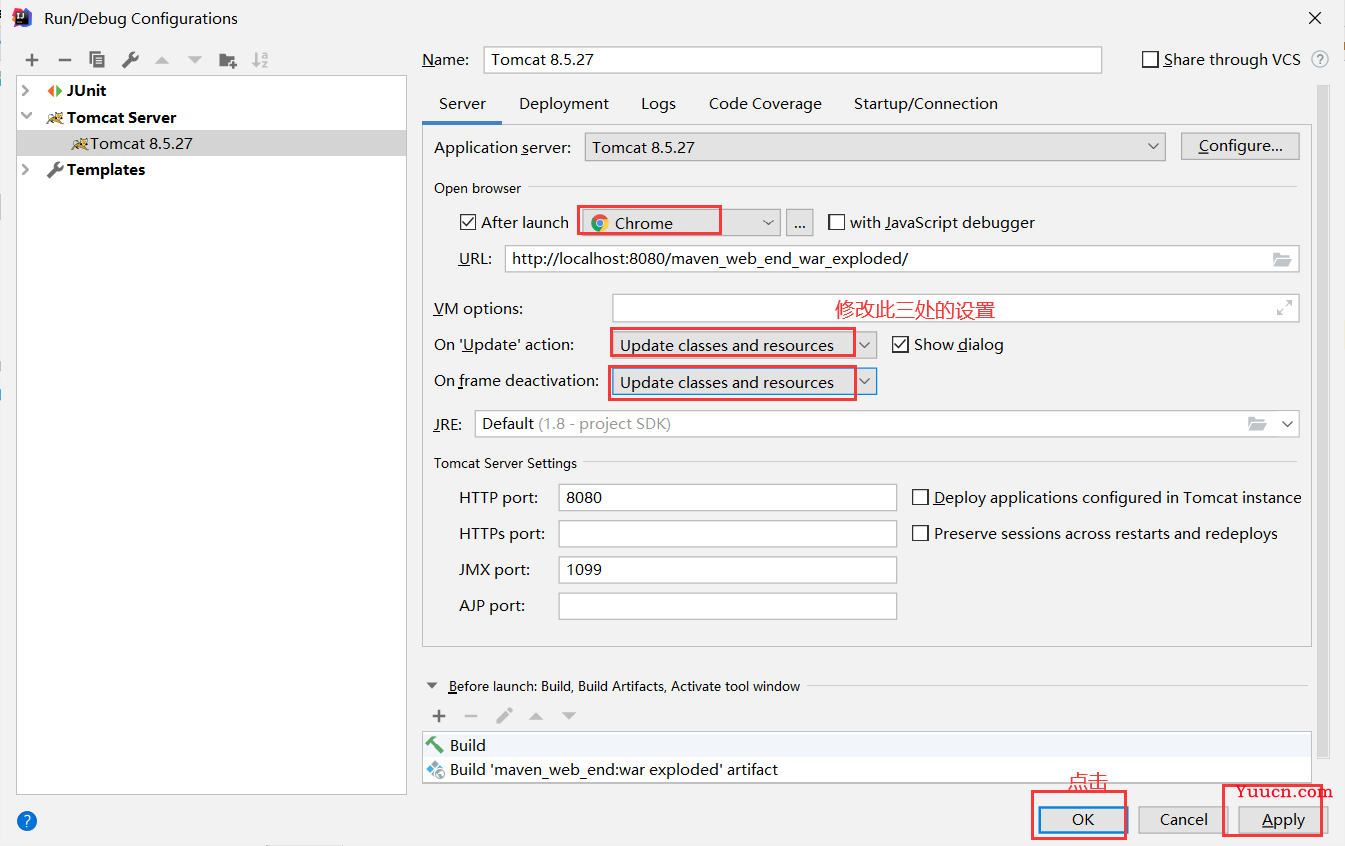Switch to Logs tab
Image resolution: width=1345 pixels, height=846 pixels.
click(658, 104)
